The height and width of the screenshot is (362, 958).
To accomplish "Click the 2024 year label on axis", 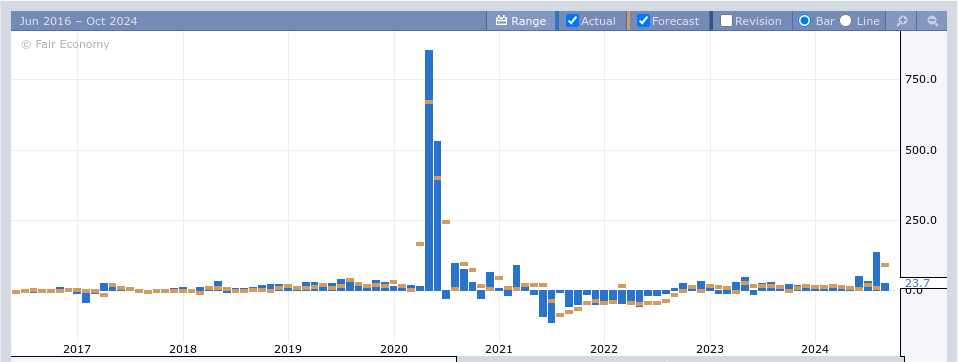I will [x=815, y=349].
